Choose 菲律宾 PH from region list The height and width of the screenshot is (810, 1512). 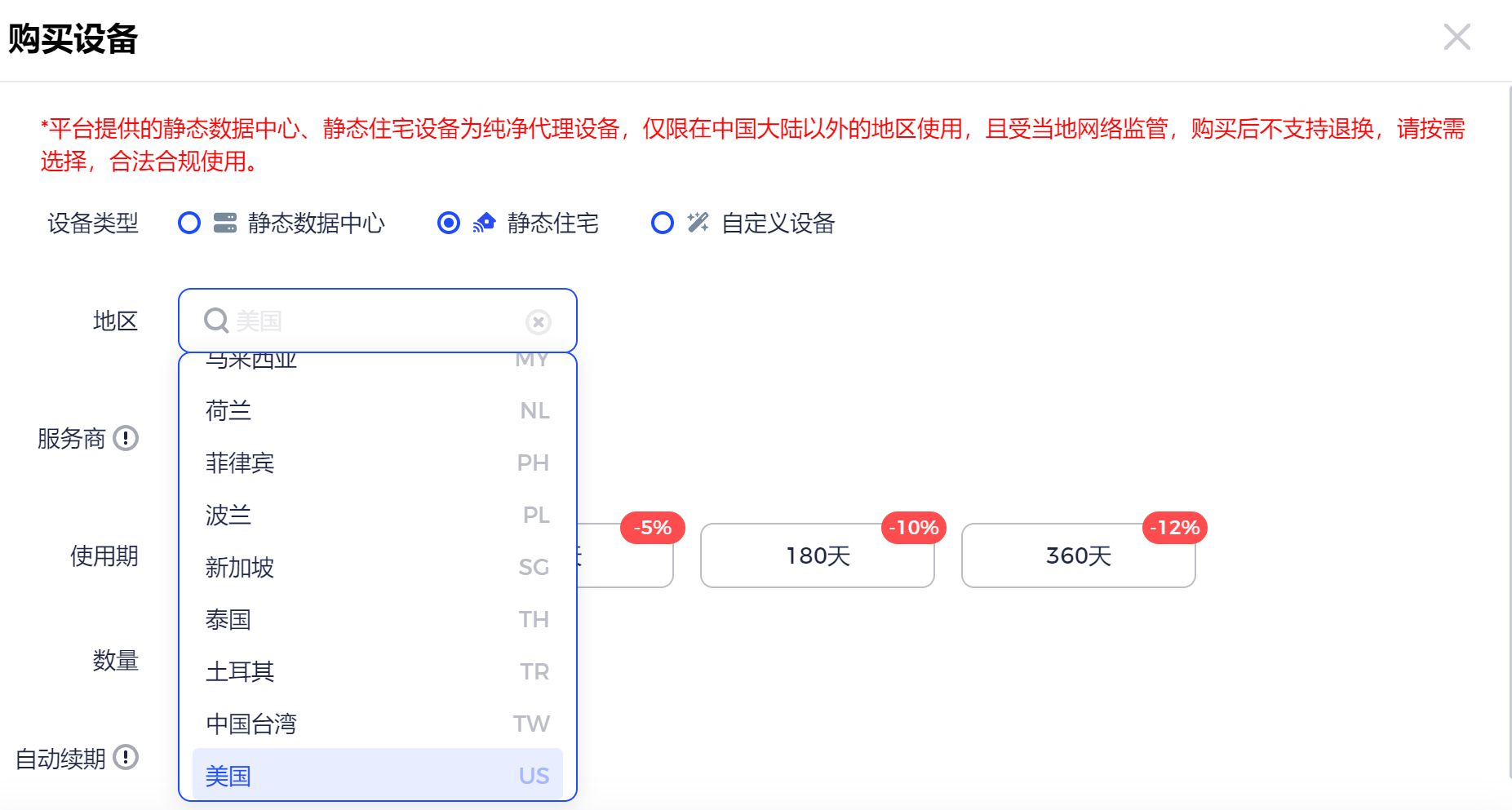(x=377, y=463)
